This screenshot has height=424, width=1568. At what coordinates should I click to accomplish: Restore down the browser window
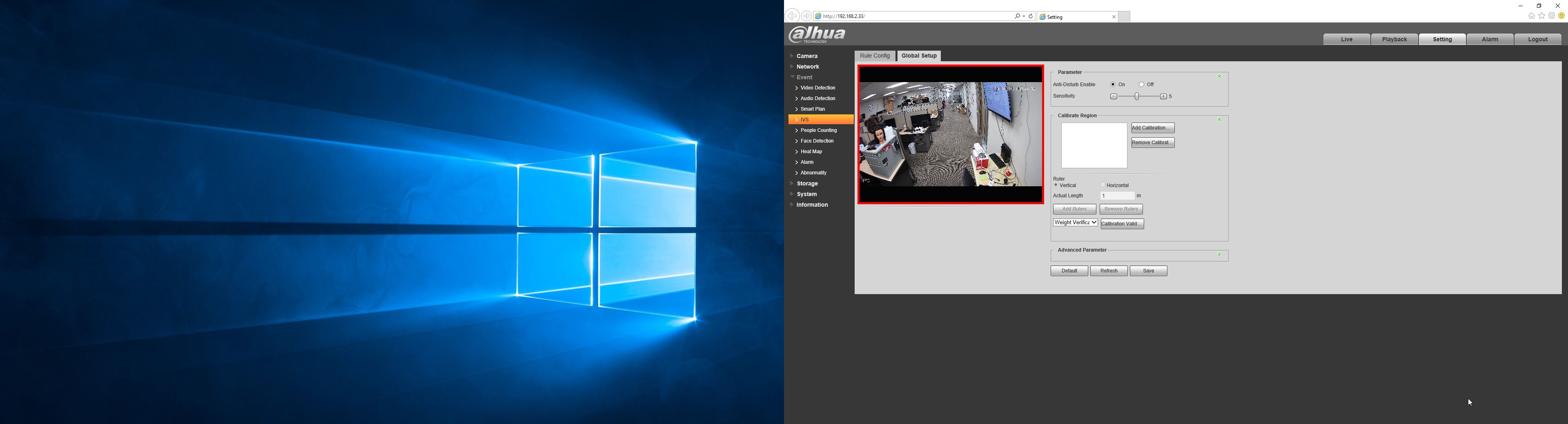[x=1539, y=6]
